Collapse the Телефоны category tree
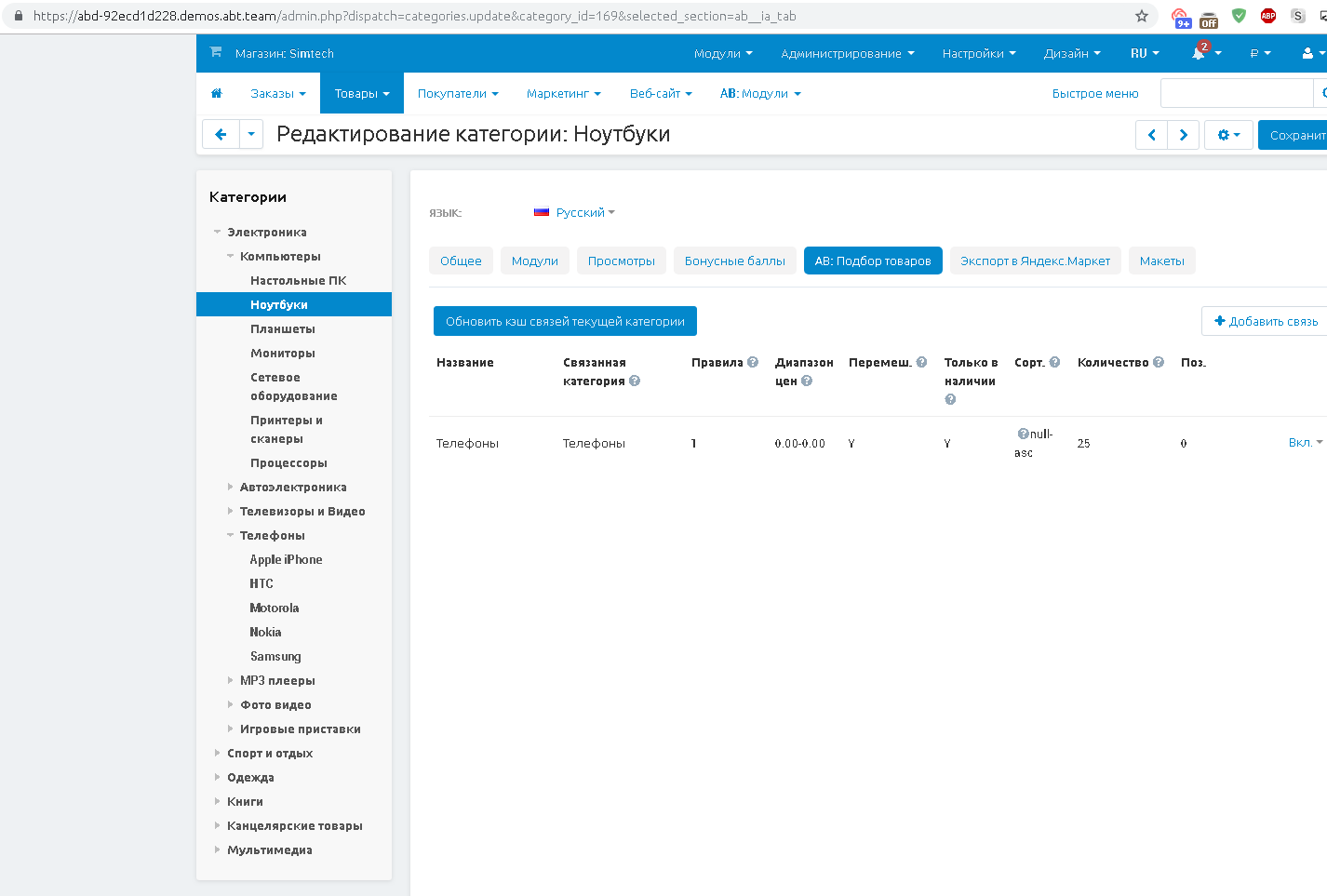 point(231,535)
